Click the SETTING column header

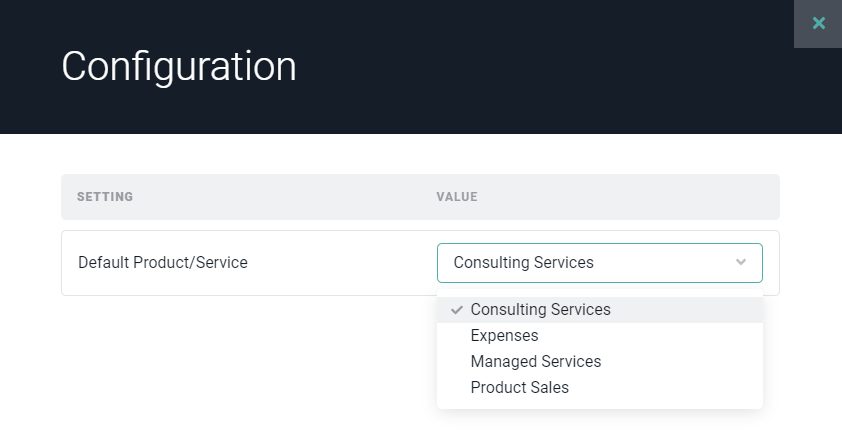[x=105, y=197]
